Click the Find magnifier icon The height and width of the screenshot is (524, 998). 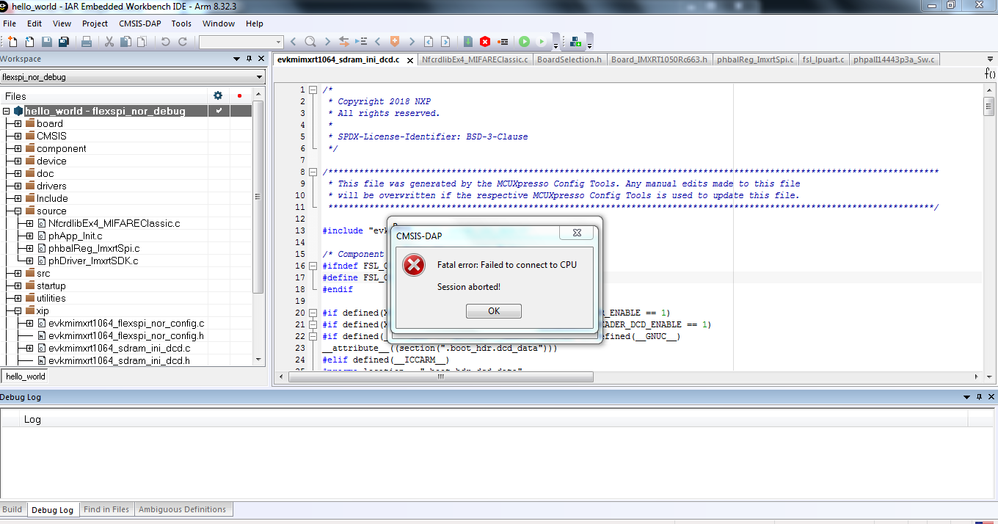pyautogui.click(x=310, y=41)
